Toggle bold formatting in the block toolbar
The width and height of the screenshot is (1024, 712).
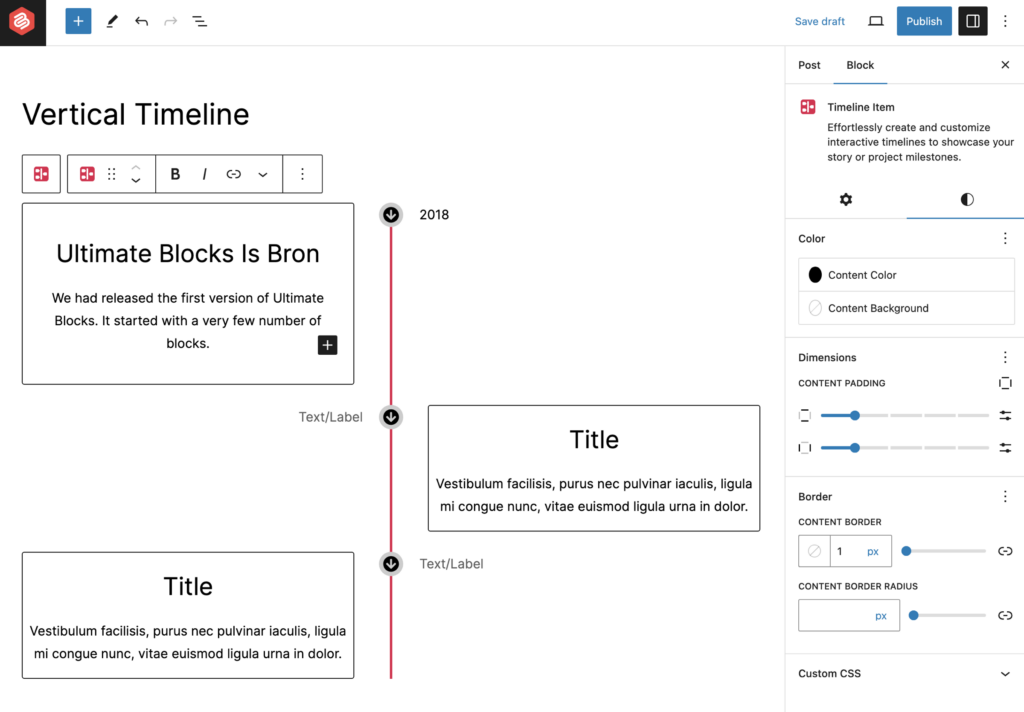tap(175, 174)
